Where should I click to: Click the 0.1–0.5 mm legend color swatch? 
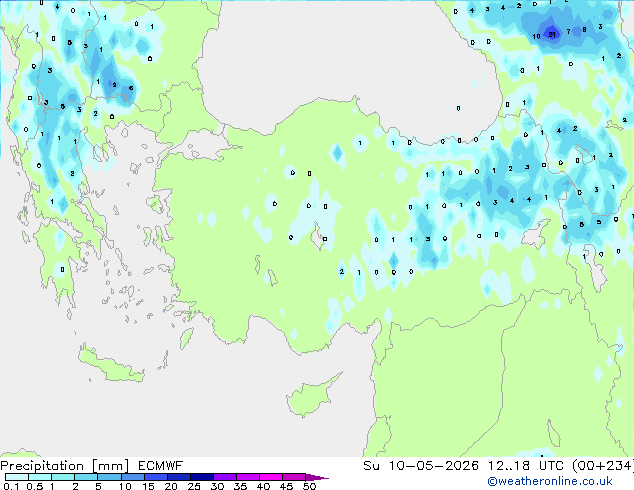coord(17,477)
